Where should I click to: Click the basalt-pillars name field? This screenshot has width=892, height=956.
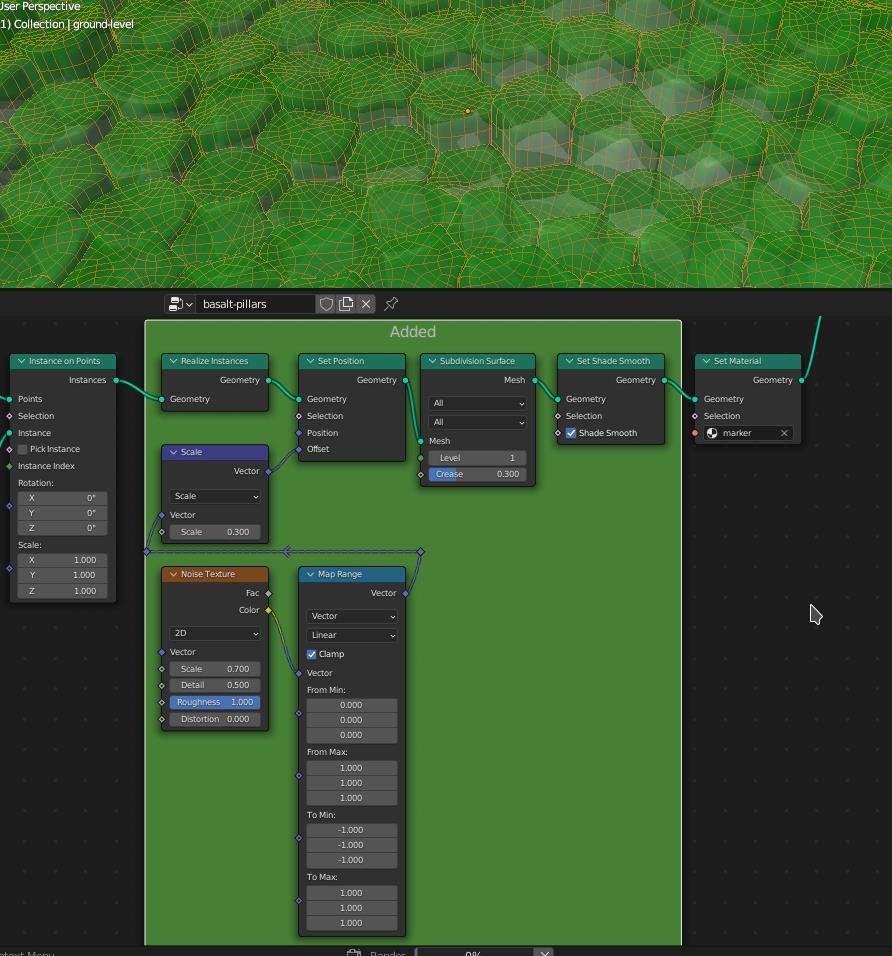click(x=254, y=304)
